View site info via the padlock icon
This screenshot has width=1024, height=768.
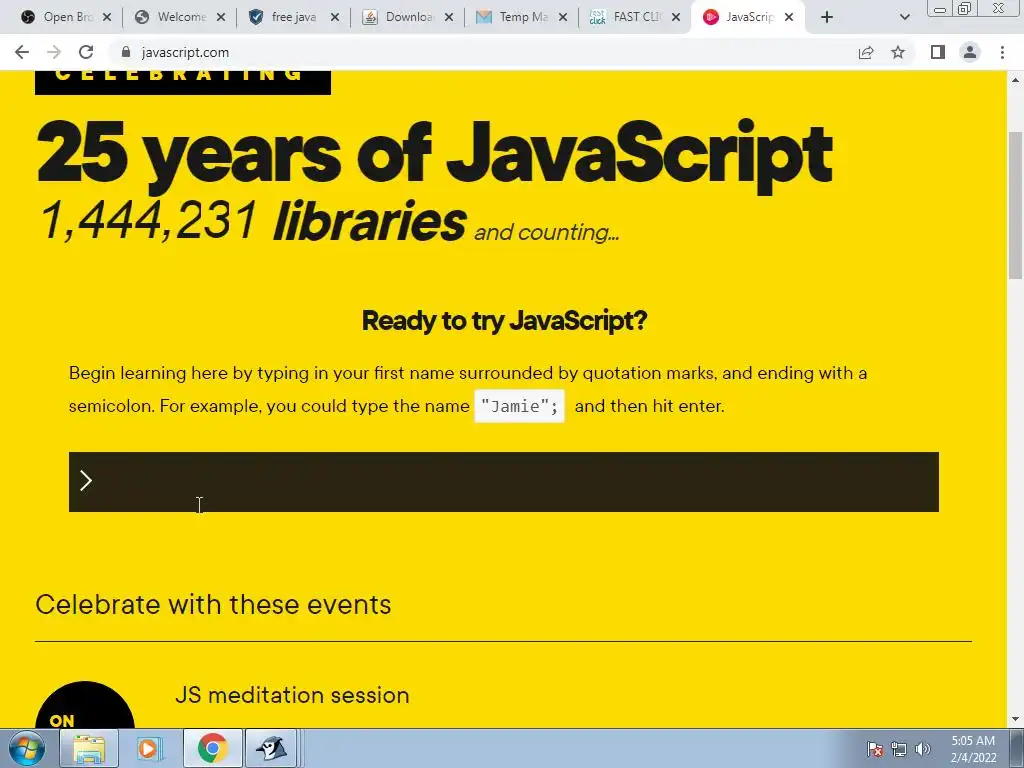[x=126, y=52]
